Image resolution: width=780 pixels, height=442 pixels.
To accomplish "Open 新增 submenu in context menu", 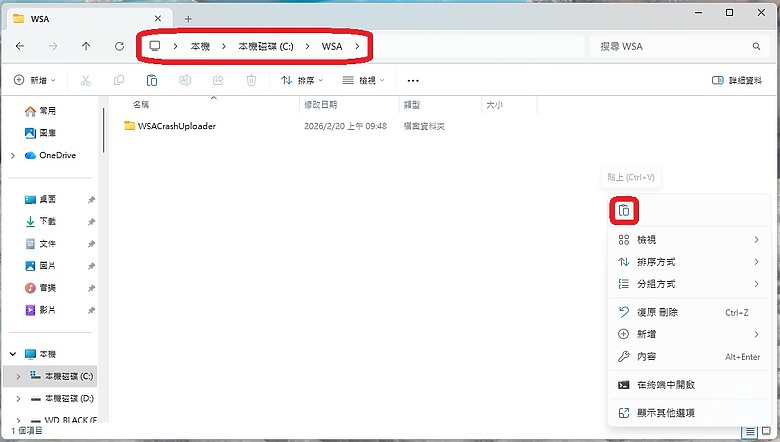I will pyautogui.click(x=689, y=334).
